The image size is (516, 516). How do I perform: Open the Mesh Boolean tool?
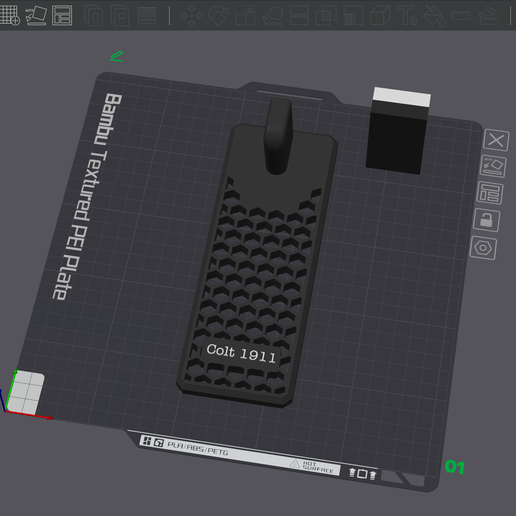326,16
